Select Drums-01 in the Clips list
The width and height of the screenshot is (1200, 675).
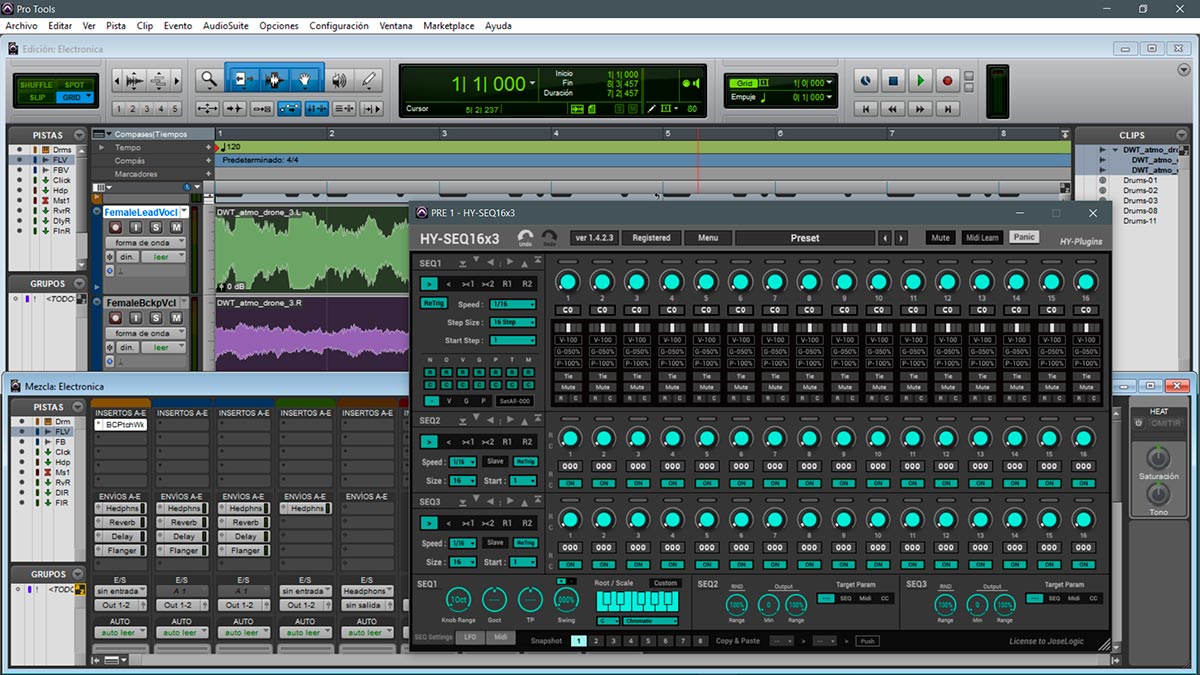pyautogui.click(x=1140, y=180)
